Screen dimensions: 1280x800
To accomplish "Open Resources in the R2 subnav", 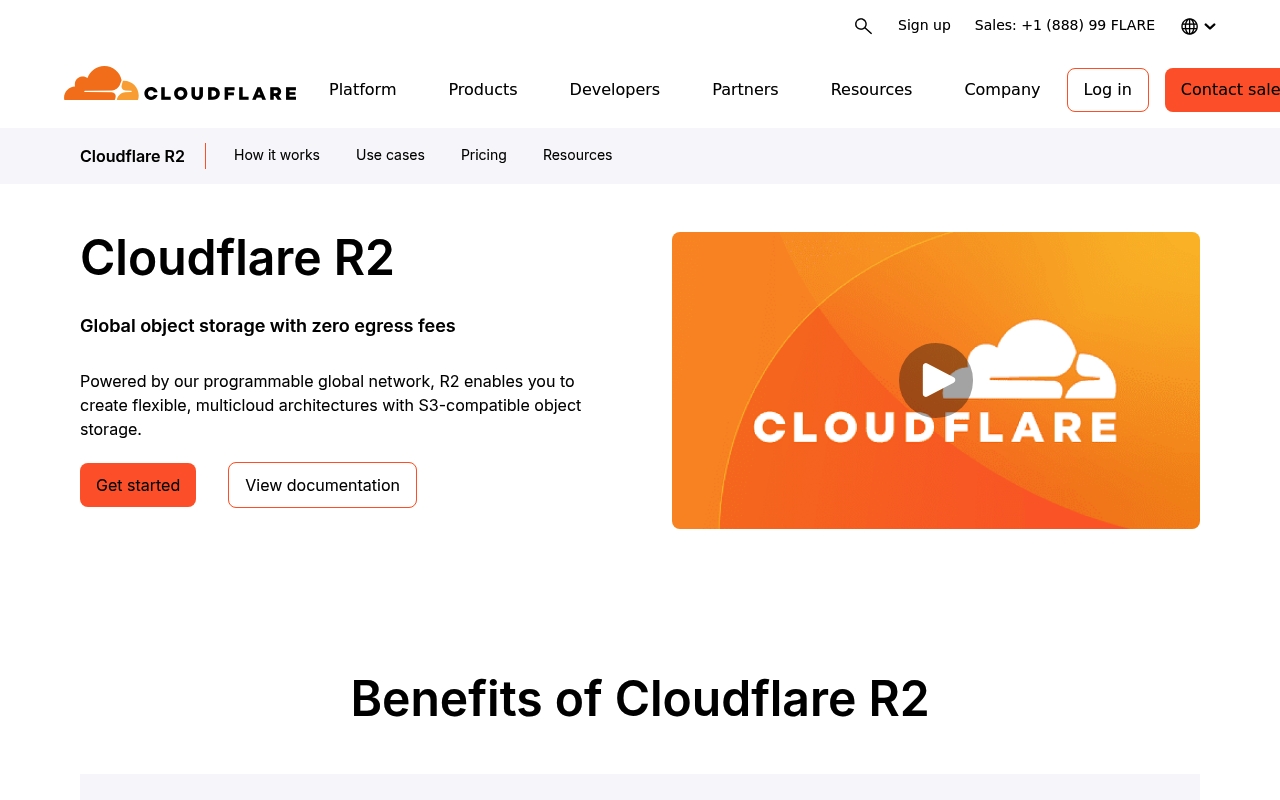I will (x=578, y=155).
